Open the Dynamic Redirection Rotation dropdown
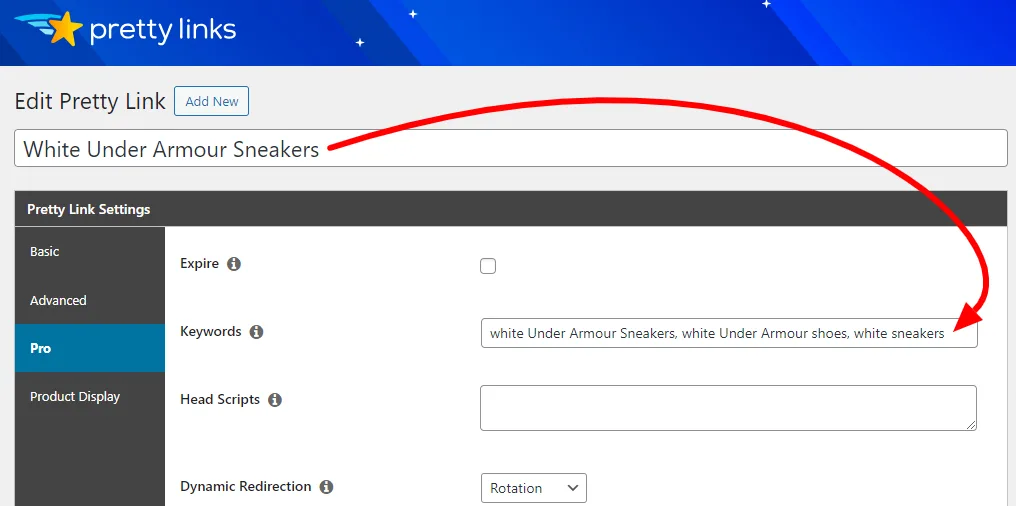The width and height of the screenshot is (1016, 506). click(x=534, y=488)
